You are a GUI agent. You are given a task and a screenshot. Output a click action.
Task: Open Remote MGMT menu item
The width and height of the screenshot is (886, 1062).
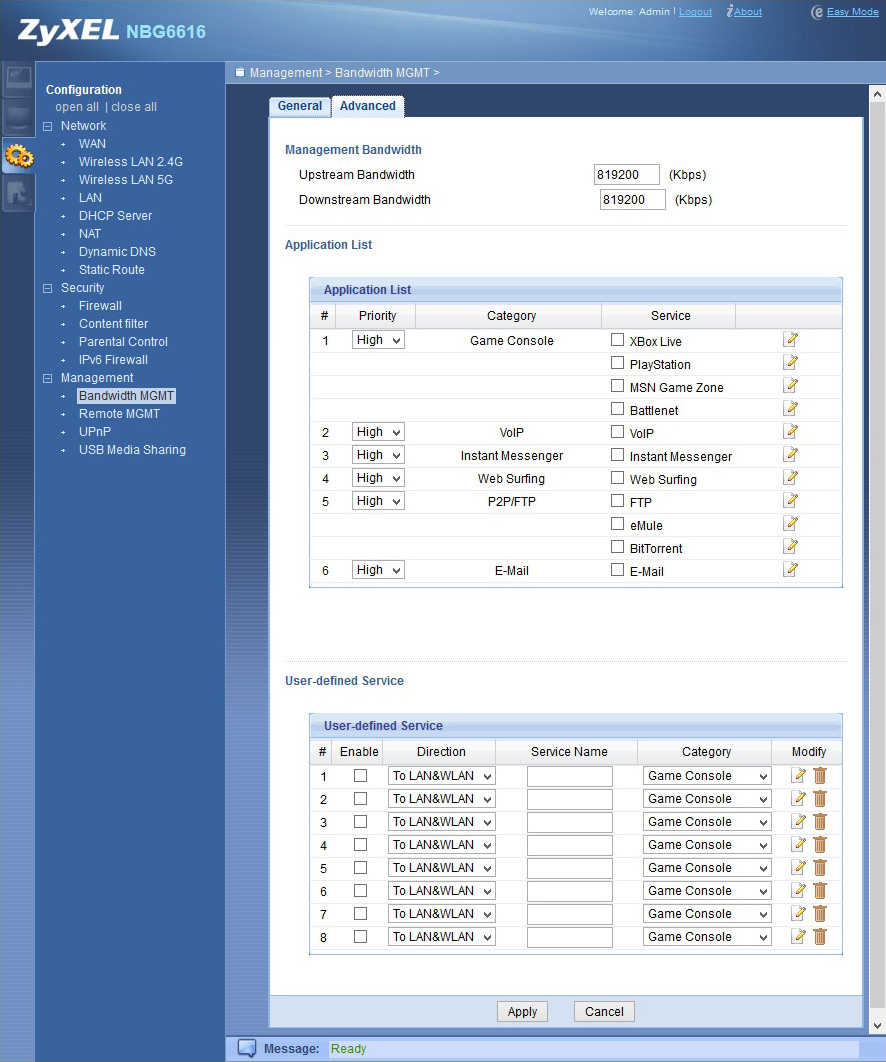pos(119,414)
